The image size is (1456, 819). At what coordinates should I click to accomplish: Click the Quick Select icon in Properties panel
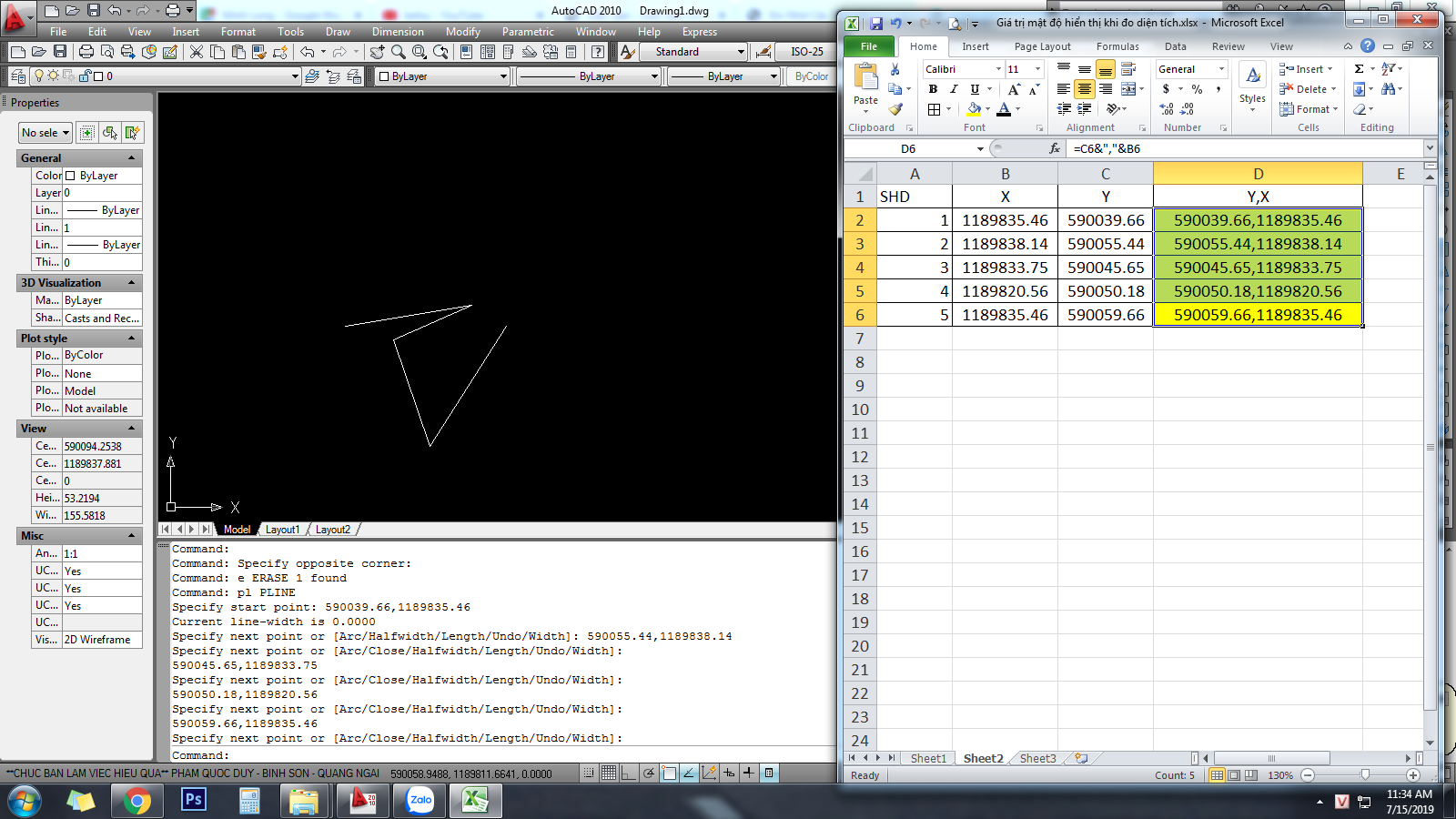point(132,133)
